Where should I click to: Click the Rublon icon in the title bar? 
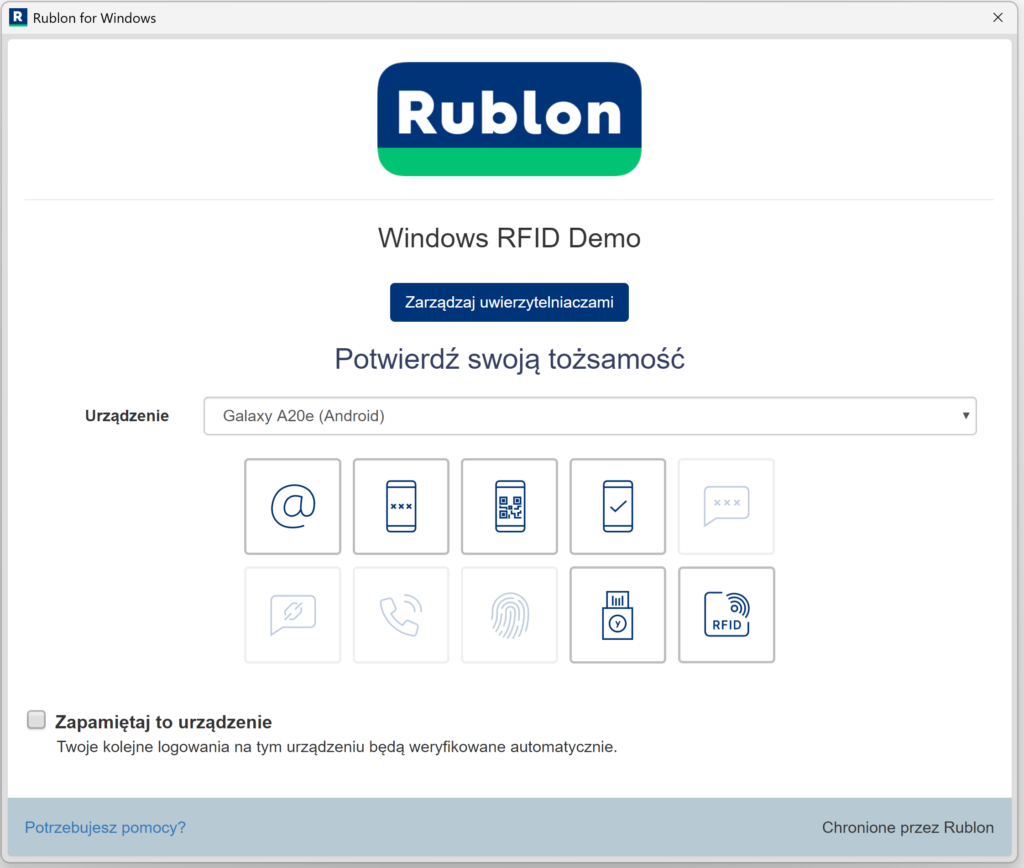(17, 17)
